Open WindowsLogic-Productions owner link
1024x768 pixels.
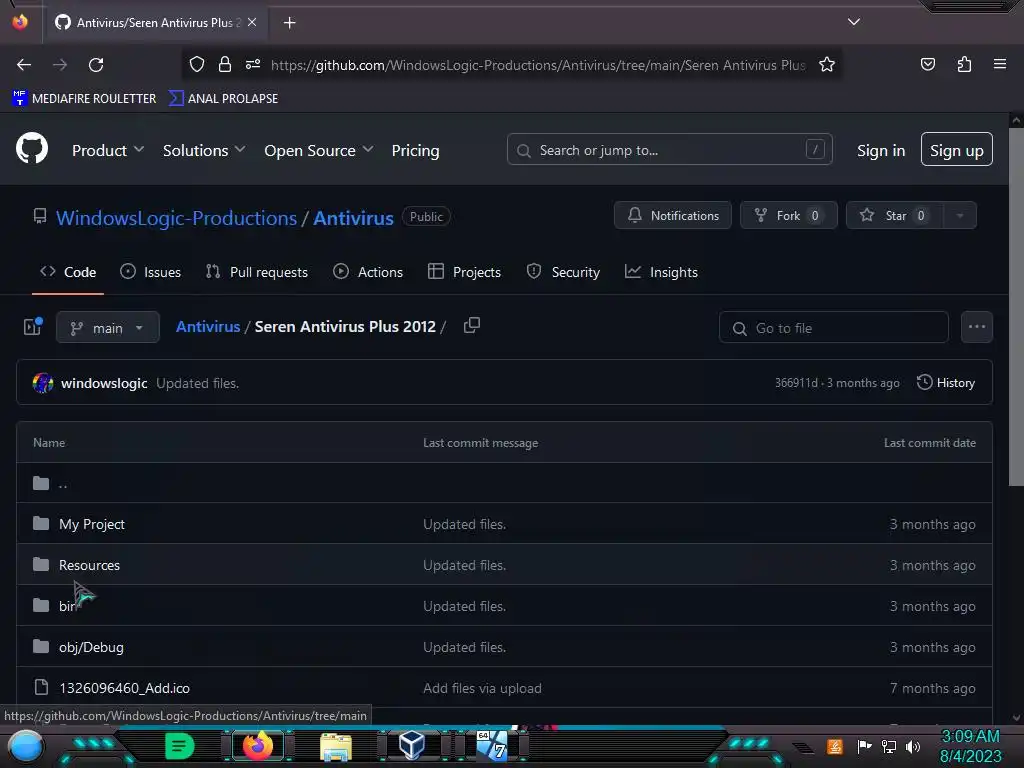click(176, 217)
